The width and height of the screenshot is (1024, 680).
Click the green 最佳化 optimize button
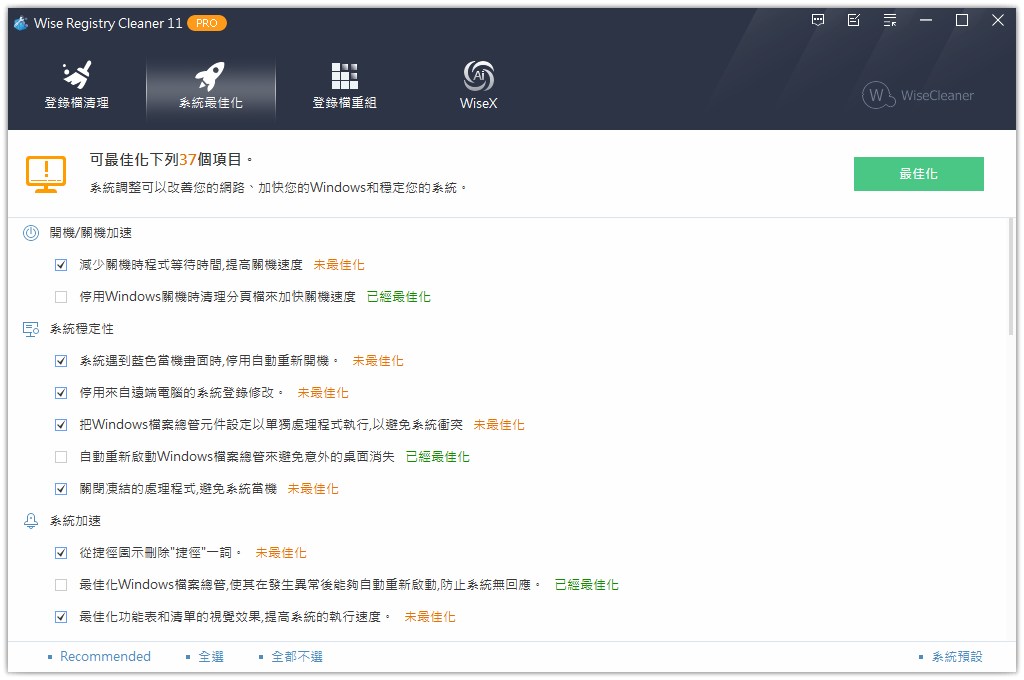click(x=918, y=174)
